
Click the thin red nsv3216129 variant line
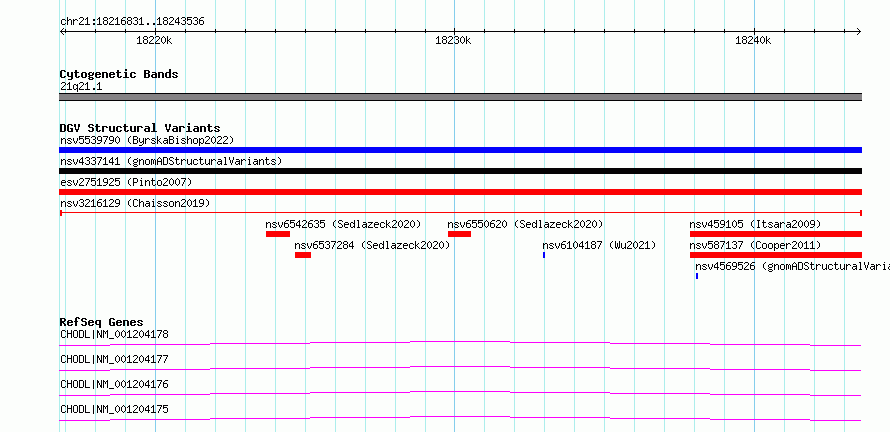[460, 213]
